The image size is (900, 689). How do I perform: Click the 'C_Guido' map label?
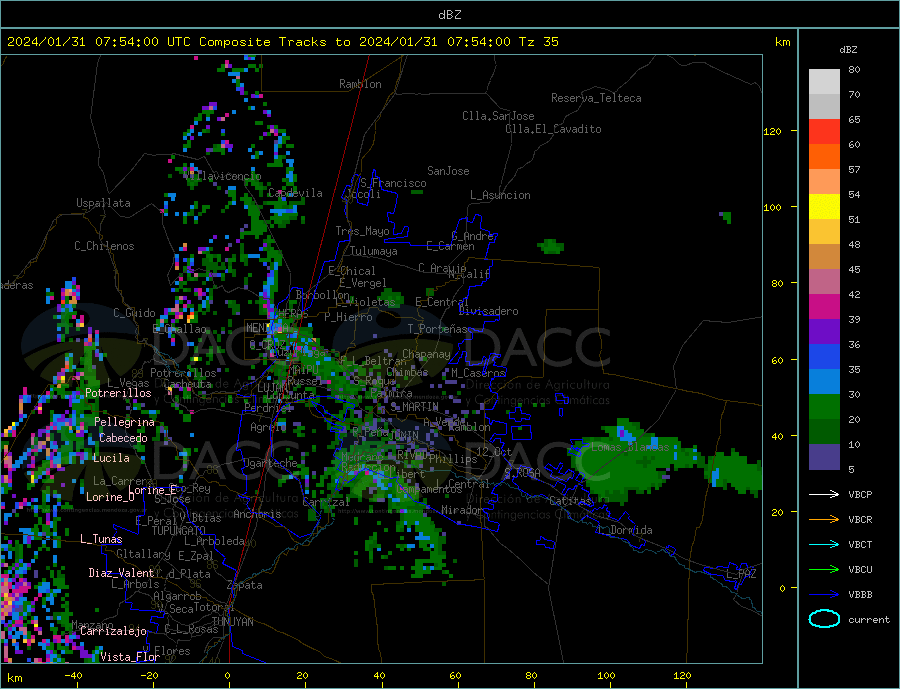click(x=134, y=313)
